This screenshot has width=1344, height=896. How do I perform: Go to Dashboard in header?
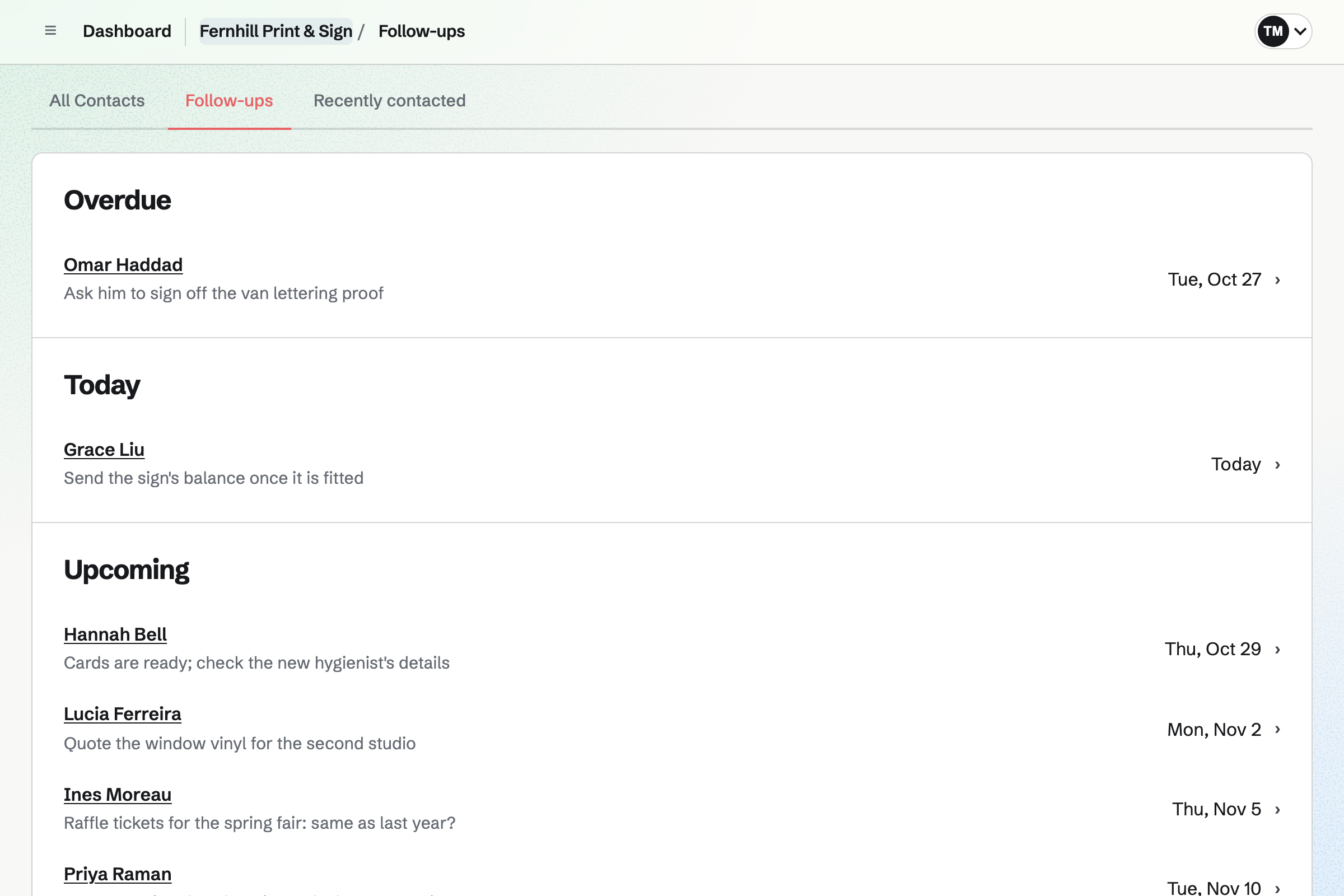coord(127,31)
